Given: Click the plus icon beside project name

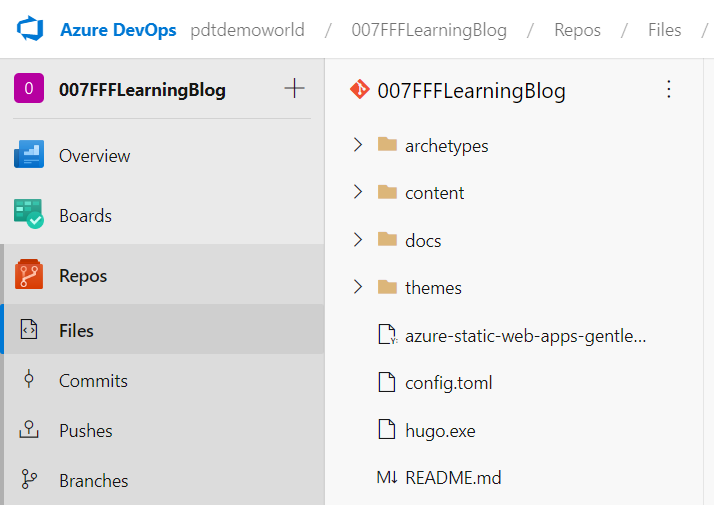Looking at the screenshot, I should coord(294,89).
